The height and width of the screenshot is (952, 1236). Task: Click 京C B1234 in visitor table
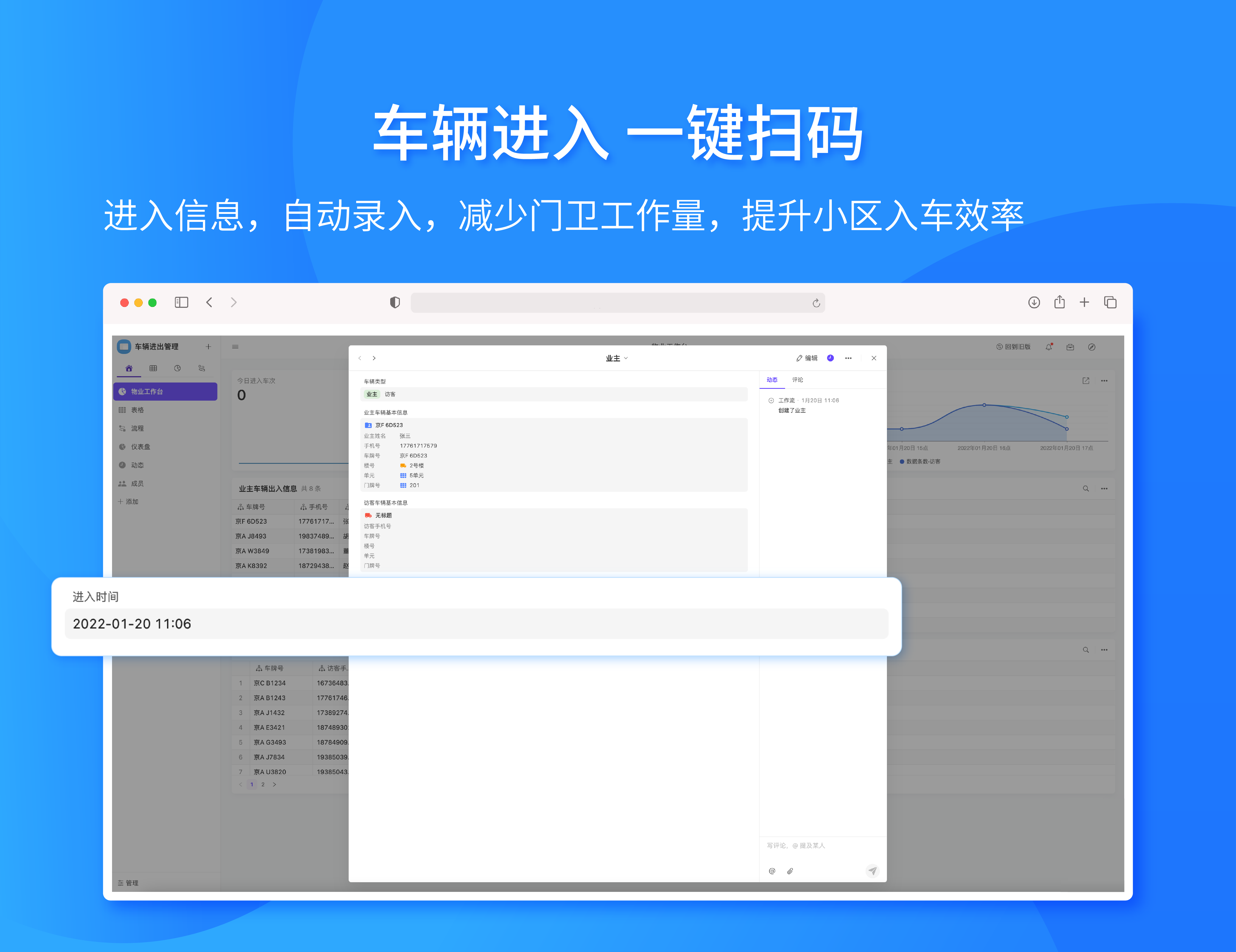(x=269, y=683)
